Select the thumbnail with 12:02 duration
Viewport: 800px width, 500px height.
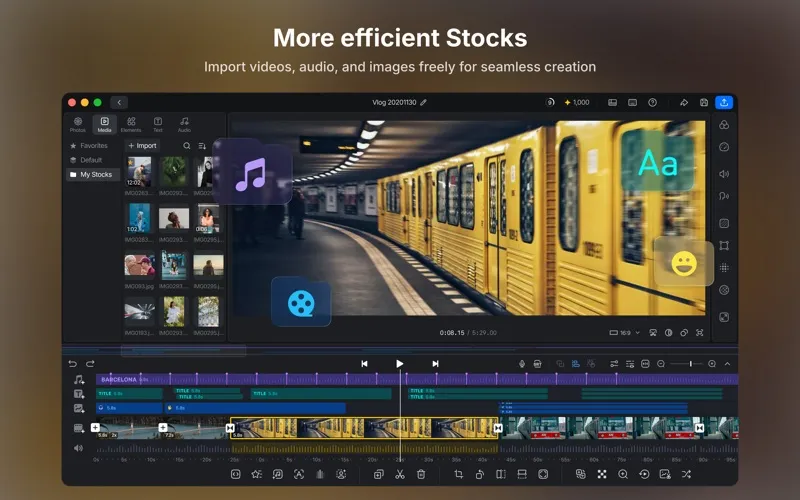(139, 172)
